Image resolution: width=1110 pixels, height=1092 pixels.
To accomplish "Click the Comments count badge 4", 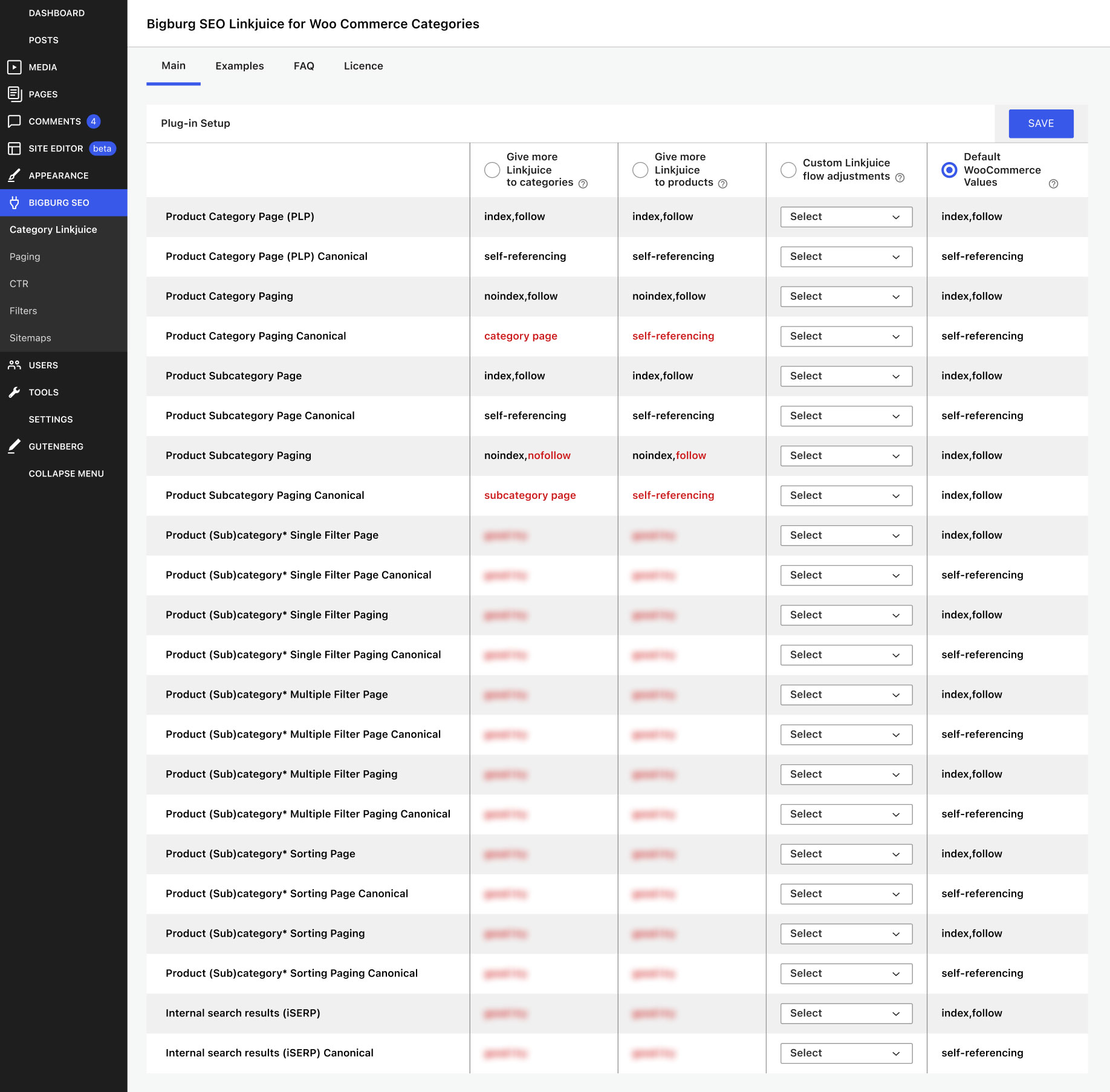I will pos(93,122).
